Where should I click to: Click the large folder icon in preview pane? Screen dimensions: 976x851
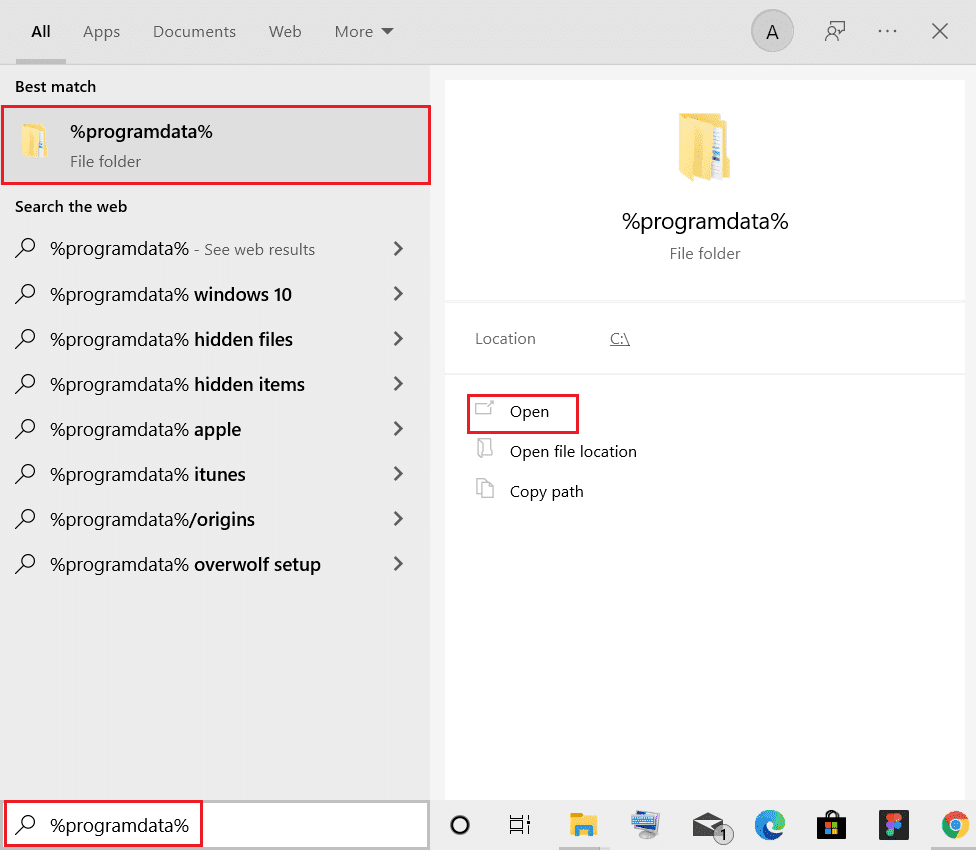(x=705, y=147)
